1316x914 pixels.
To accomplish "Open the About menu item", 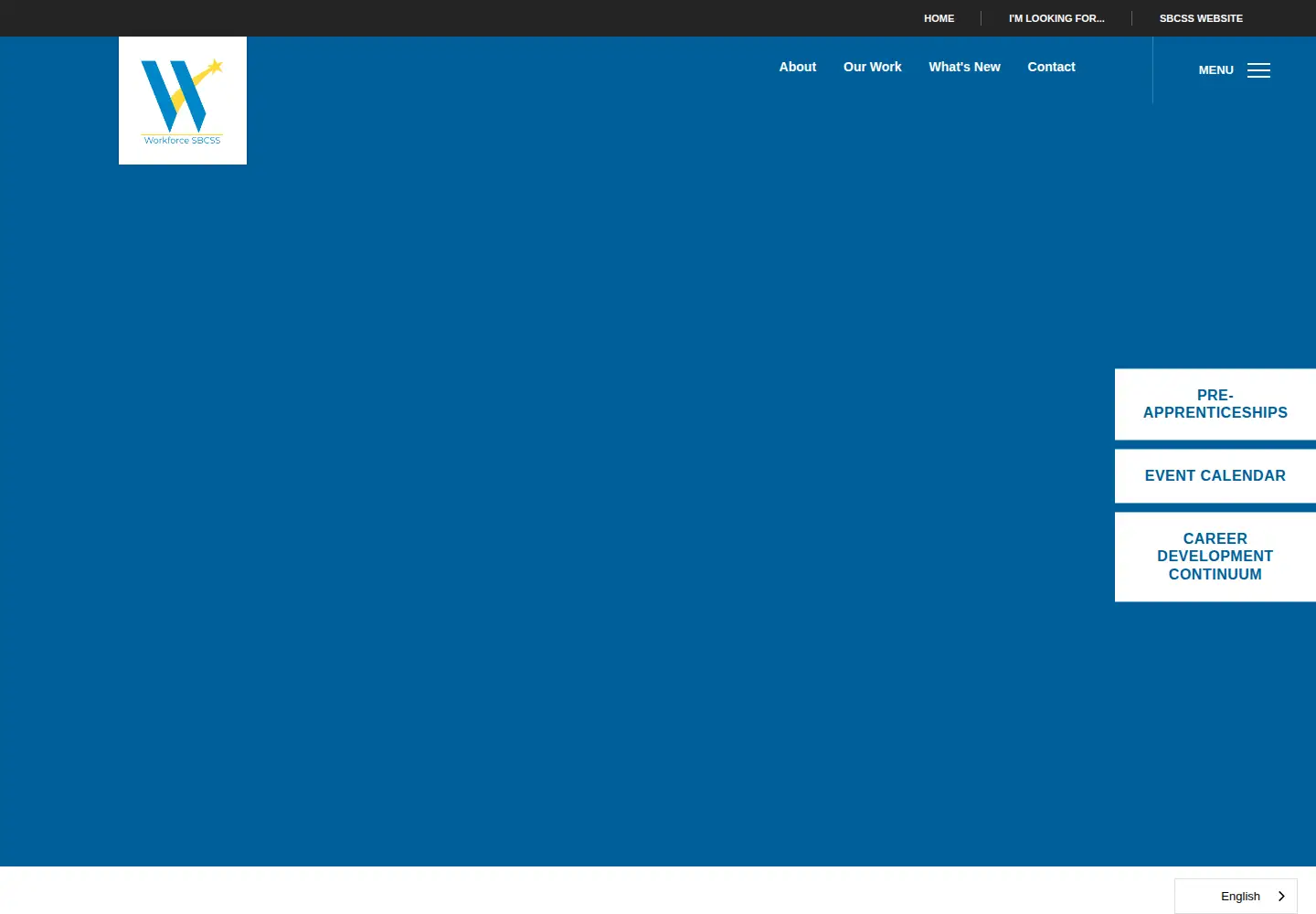I will pos(798,67).
